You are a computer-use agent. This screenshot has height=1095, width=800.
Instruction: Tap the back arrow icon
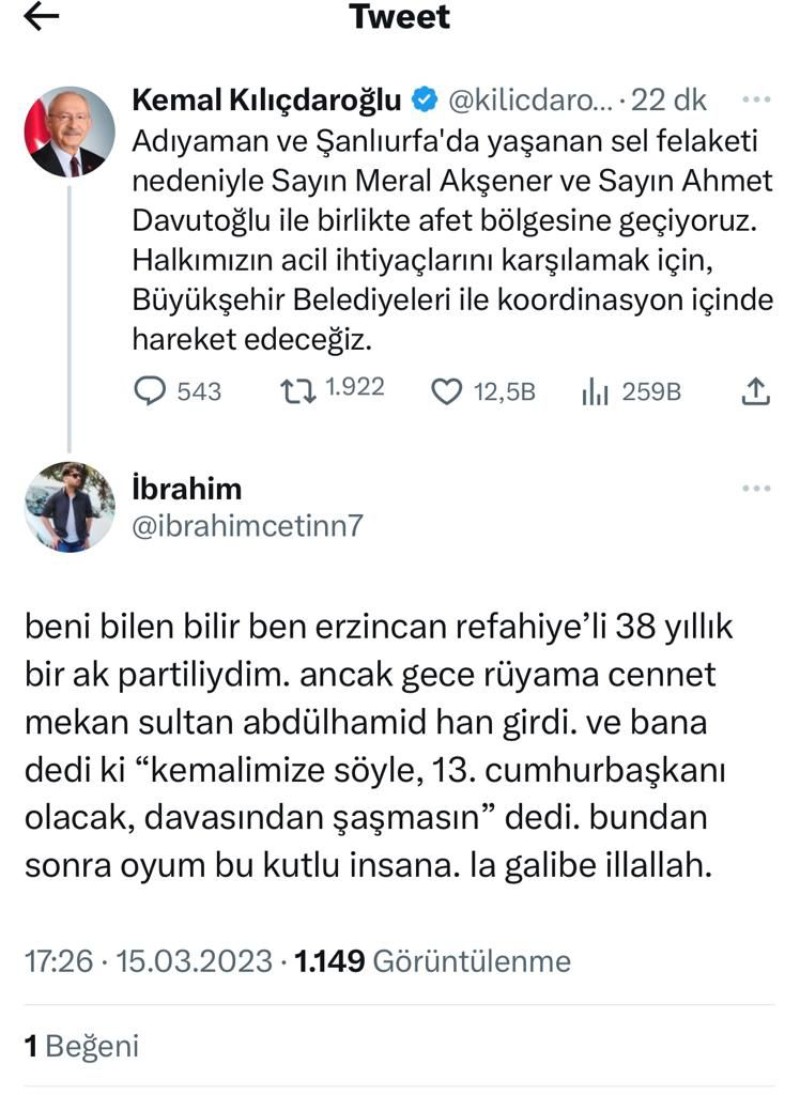point(41,17)
